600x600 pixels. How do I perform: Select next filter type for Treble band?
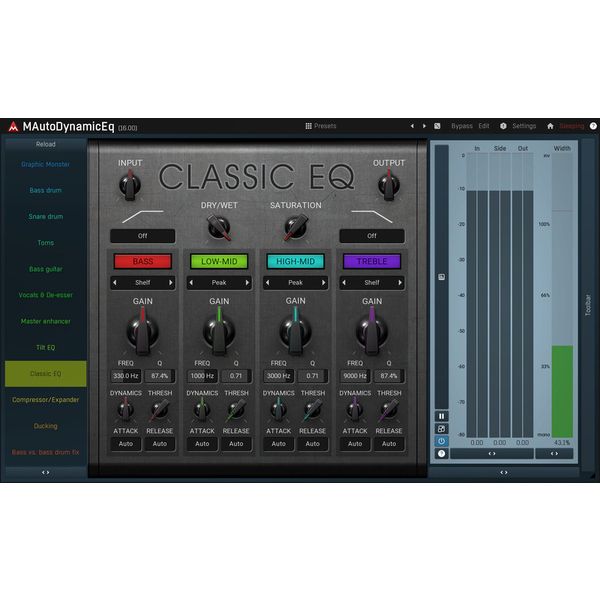pos(400,283)
